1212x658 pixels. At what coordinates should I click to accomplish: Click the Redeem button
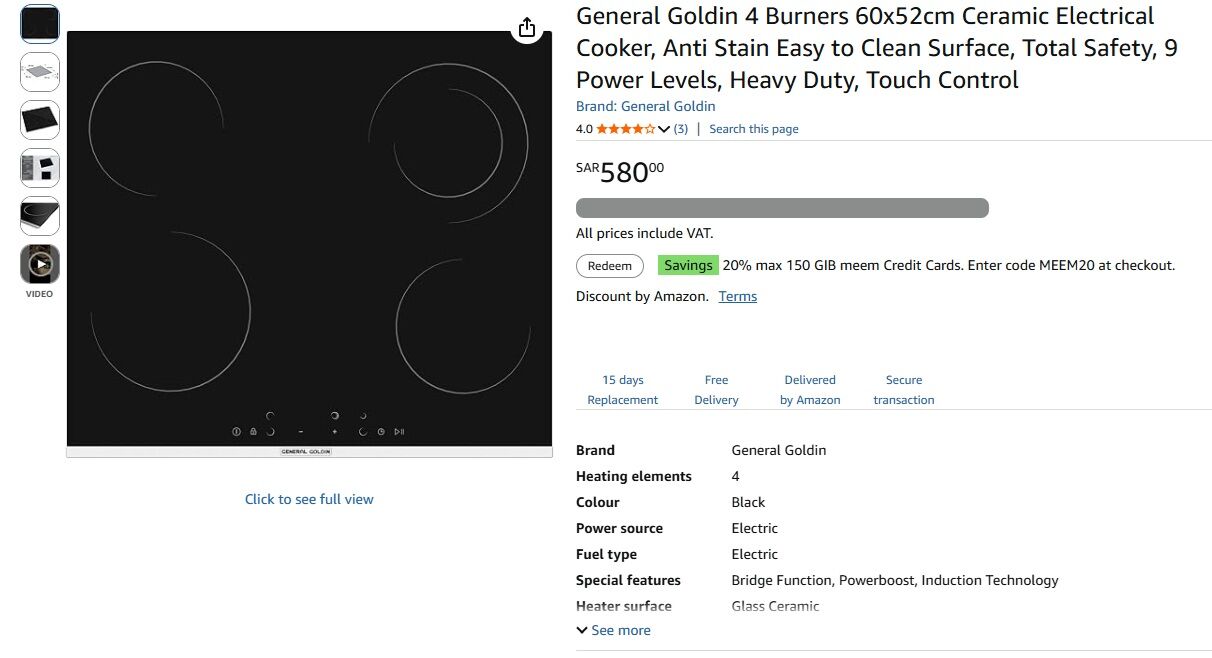tap(610, 266)
